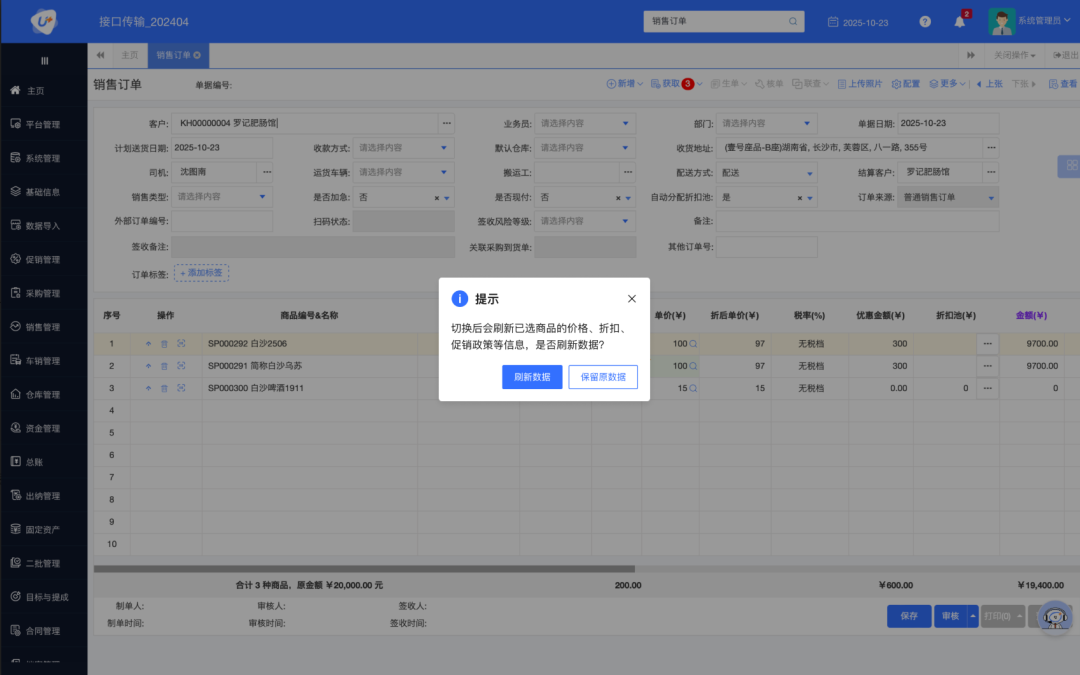
Task: Open 采购管理 in the sidebar menu
Action: point(43,294)
